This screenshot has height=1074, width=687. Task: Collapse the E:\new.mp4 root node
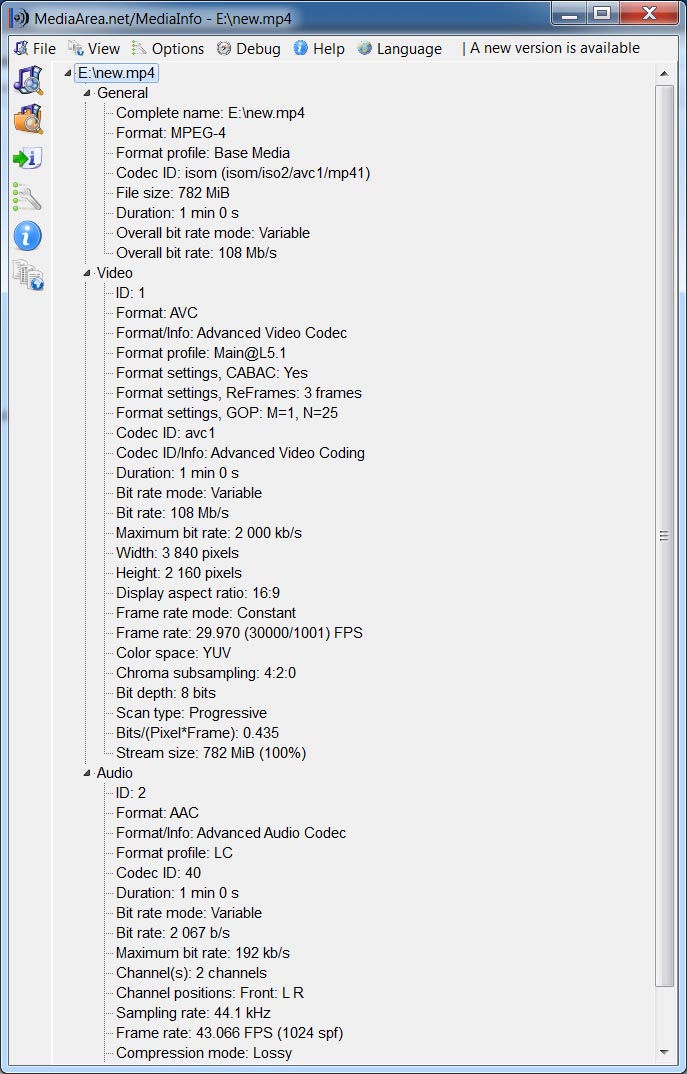68,73
